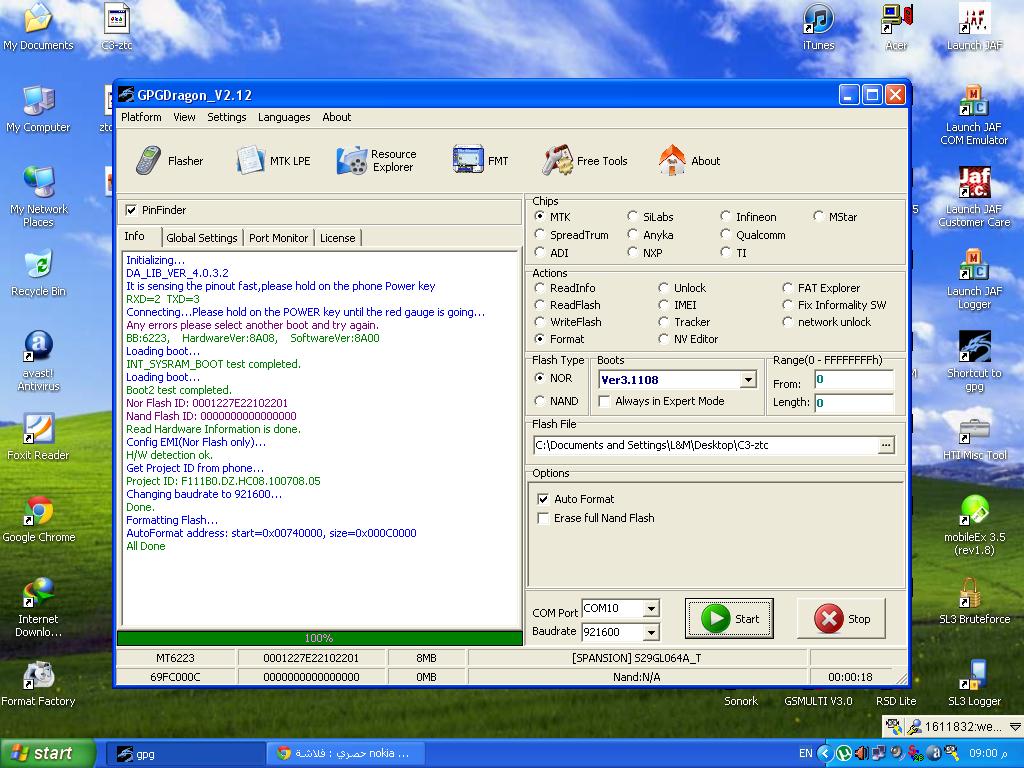The image size is (1024, 768).
Task: Open Free Tools
Action: [584, 161]
